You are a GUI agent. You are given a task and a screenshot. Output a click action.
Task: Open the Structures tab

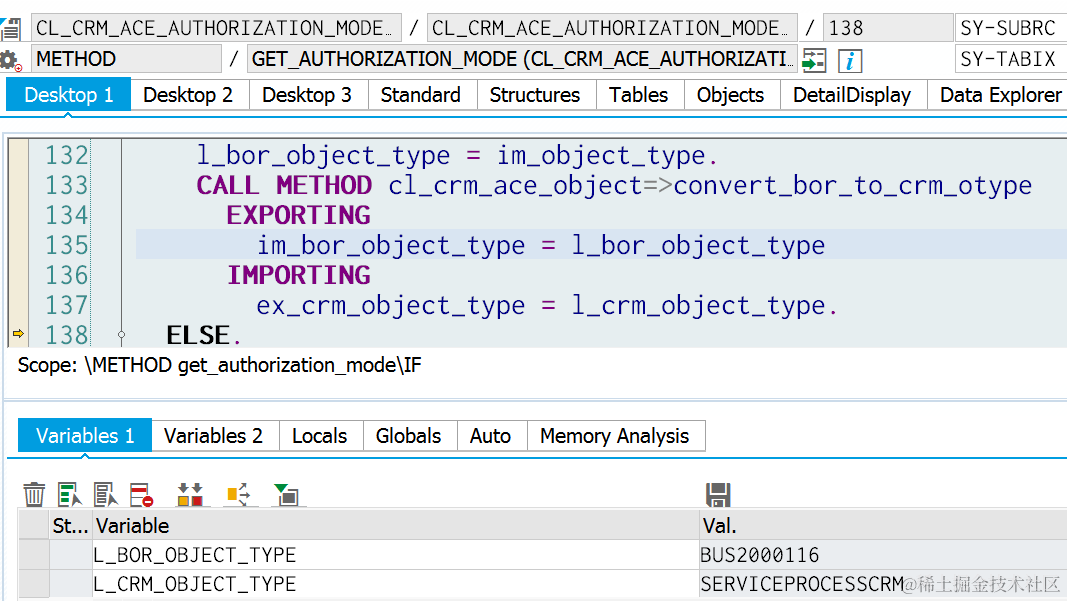(535, 95)
